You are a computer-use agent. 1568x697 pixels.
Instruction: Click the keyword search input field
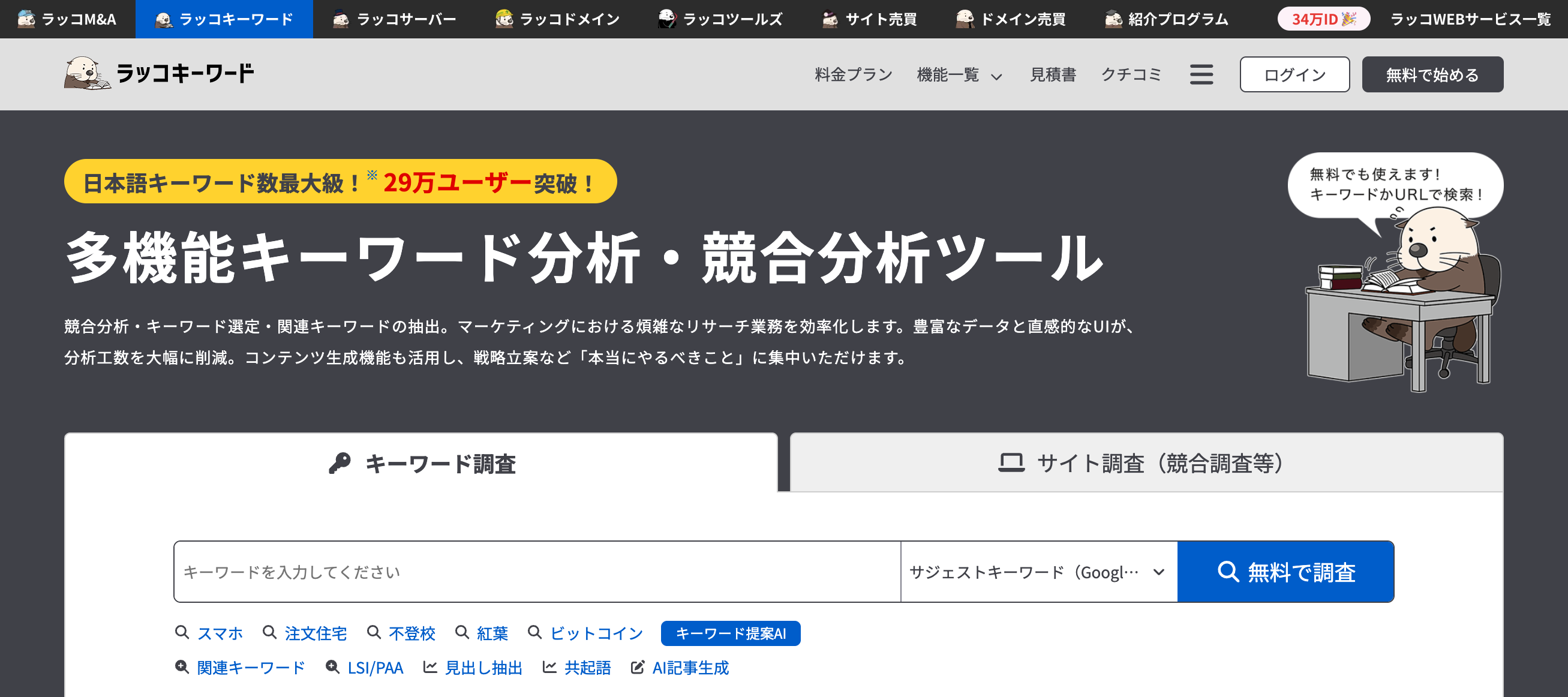click(536, 571)
